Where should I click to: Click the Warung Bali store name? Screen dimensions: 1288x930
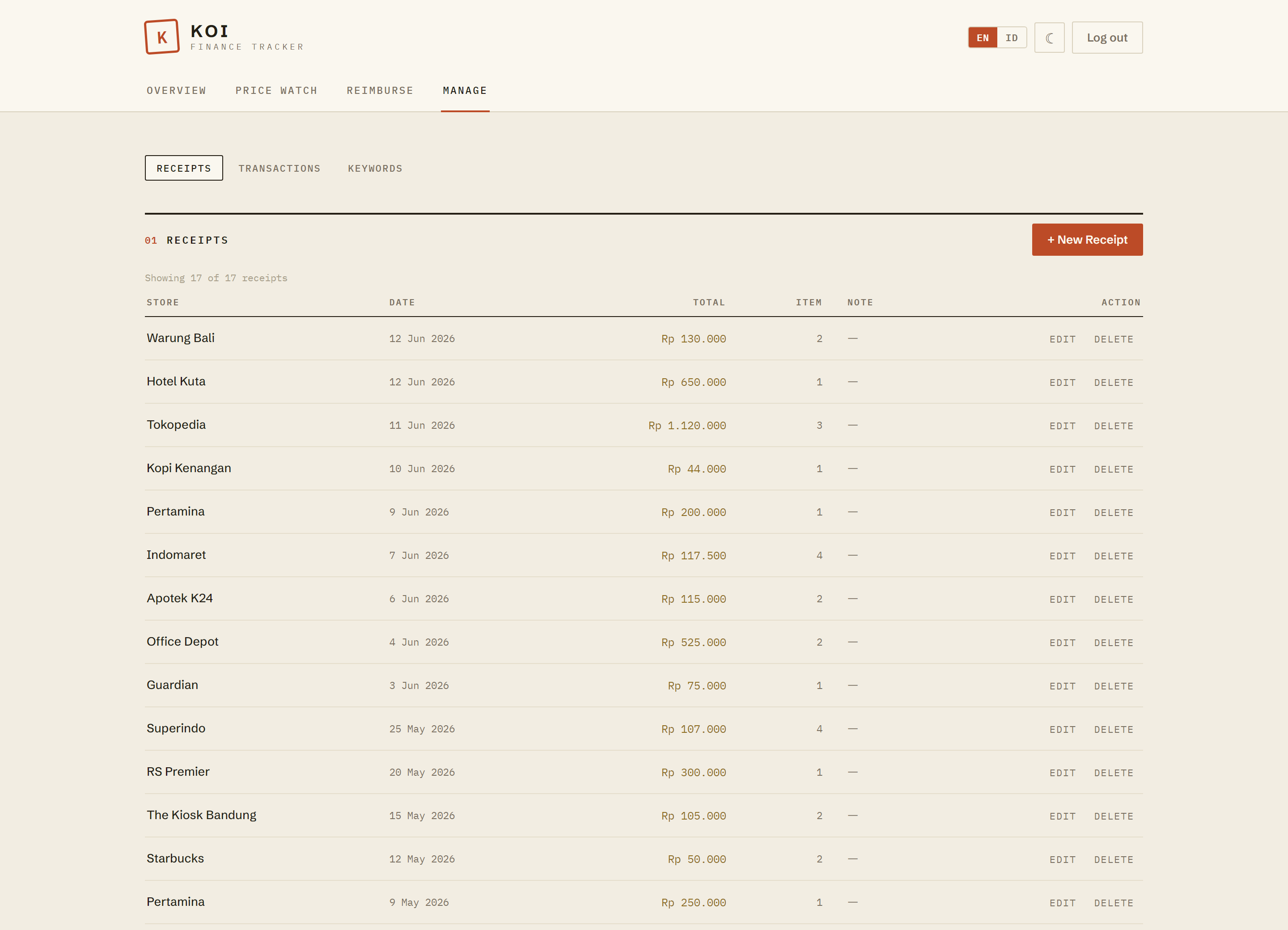181,338
